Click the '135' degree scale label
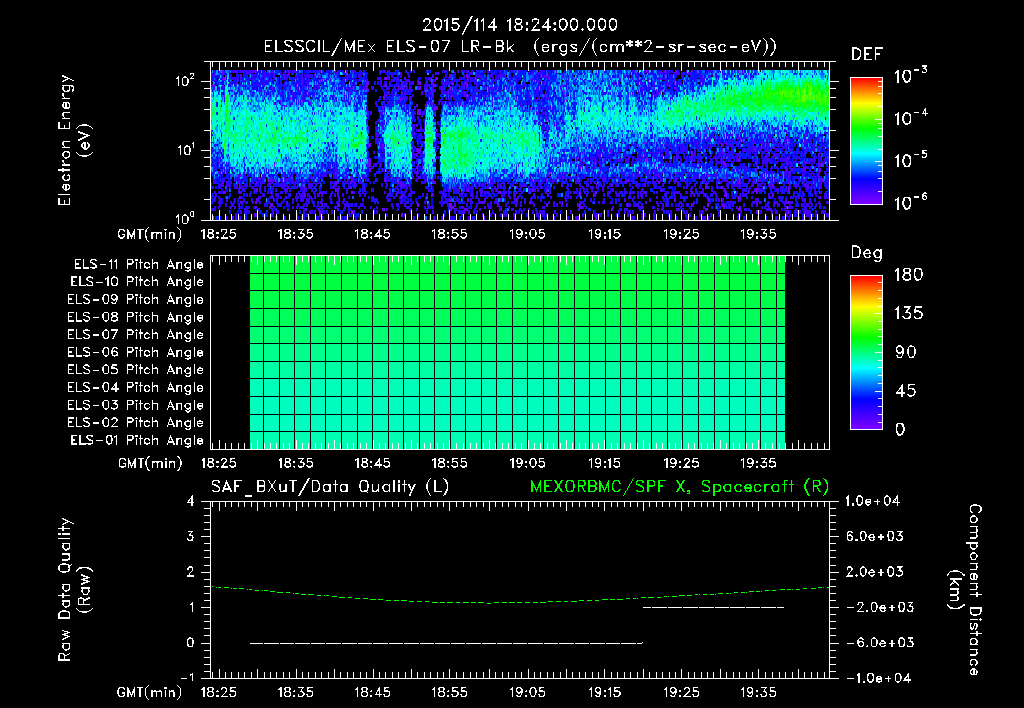Image resolution: width=1024 pixels, height=708 pixels. pos(908,313)
